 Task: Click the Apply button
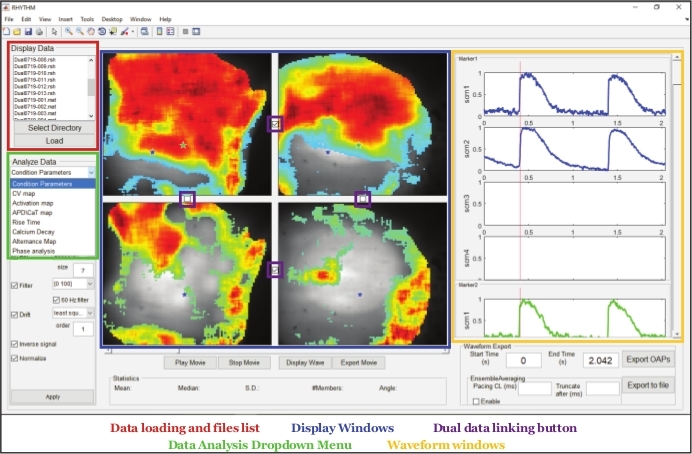[53, 397]
